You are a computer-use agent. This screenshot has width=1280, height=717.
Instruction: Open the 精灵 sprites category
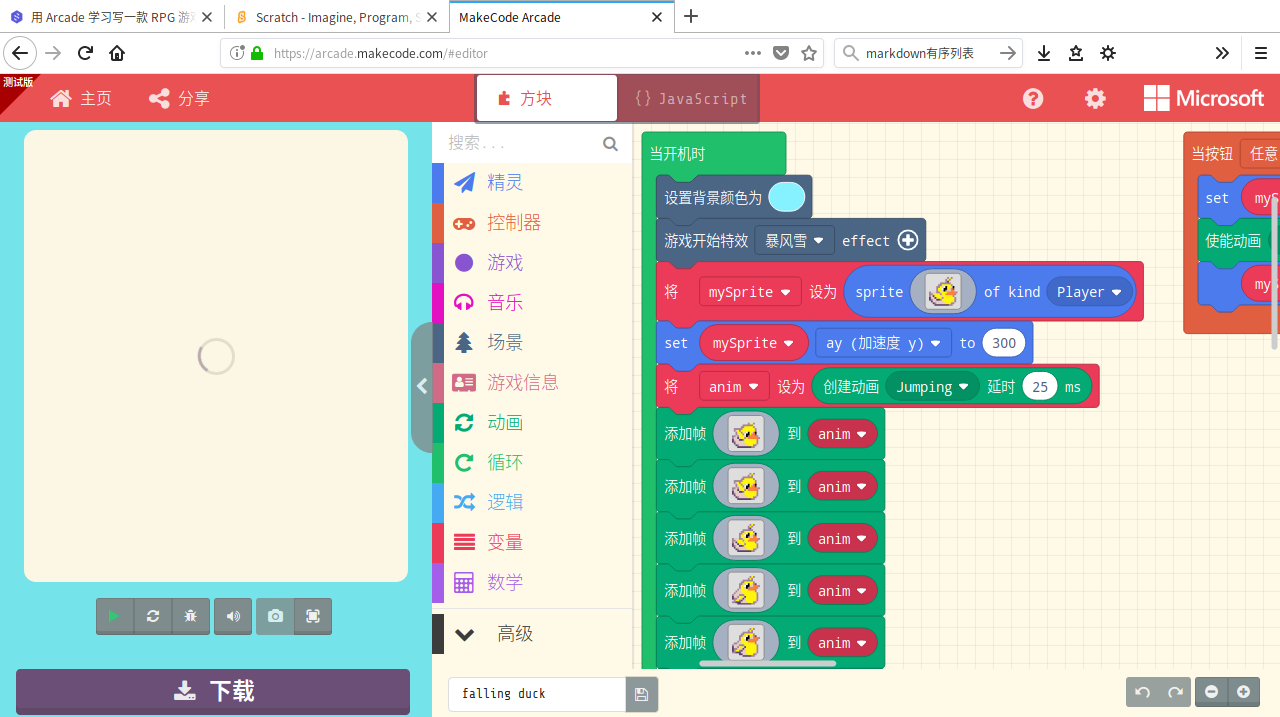[532, 182]
